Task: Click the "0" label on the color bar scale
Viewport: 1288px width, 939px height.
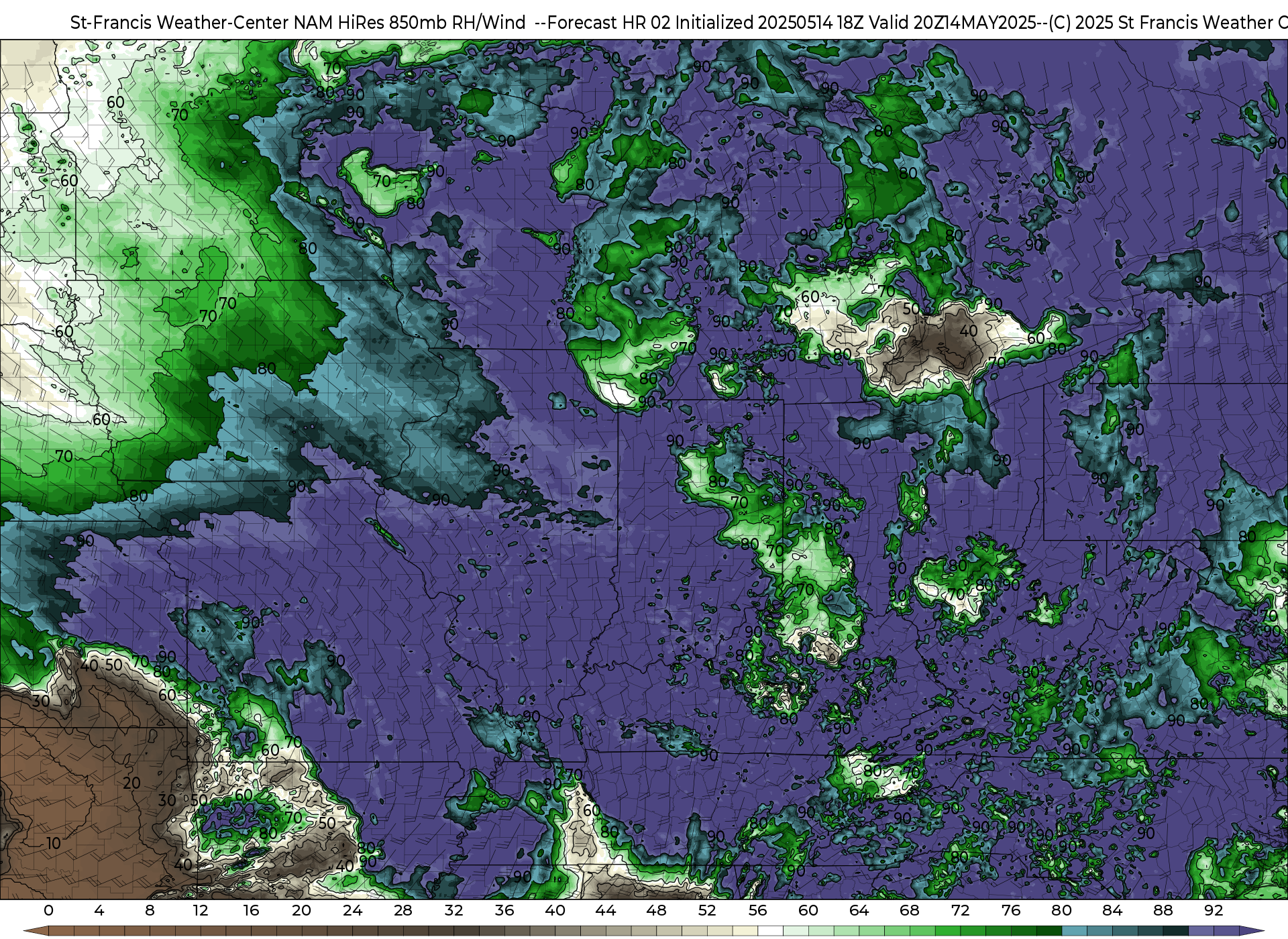Action: tap(48, 911)
